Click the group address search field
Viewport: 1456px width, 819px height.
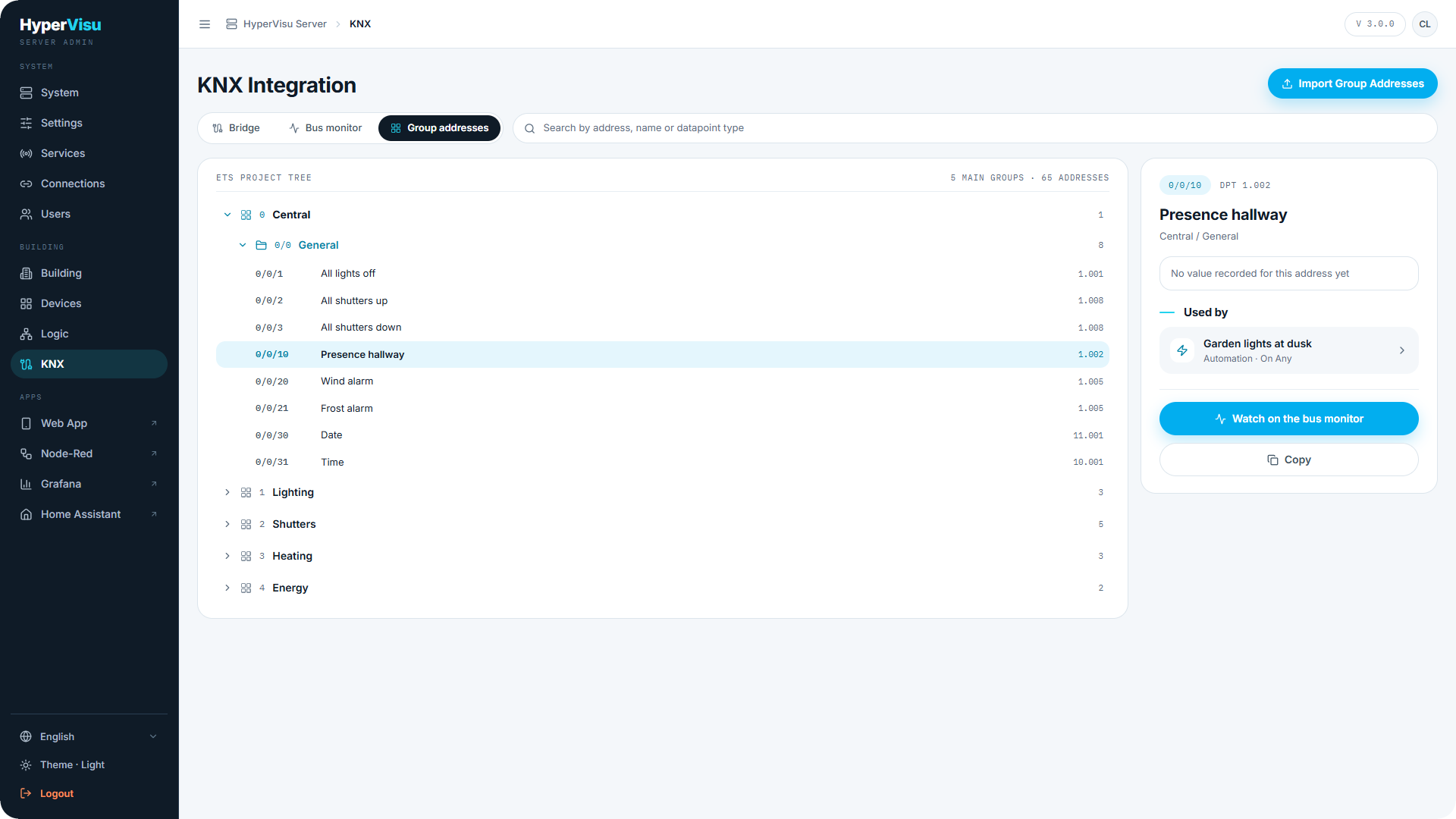point(974,128)
